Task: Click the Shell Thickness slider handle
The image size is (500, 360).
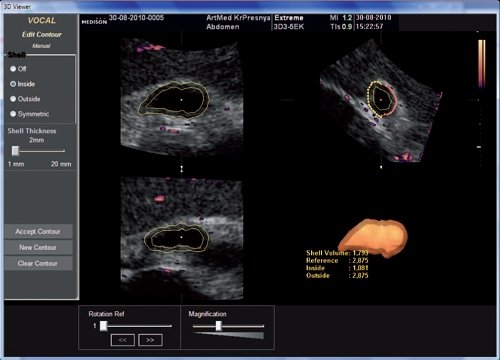Action: tap(15, 151)
